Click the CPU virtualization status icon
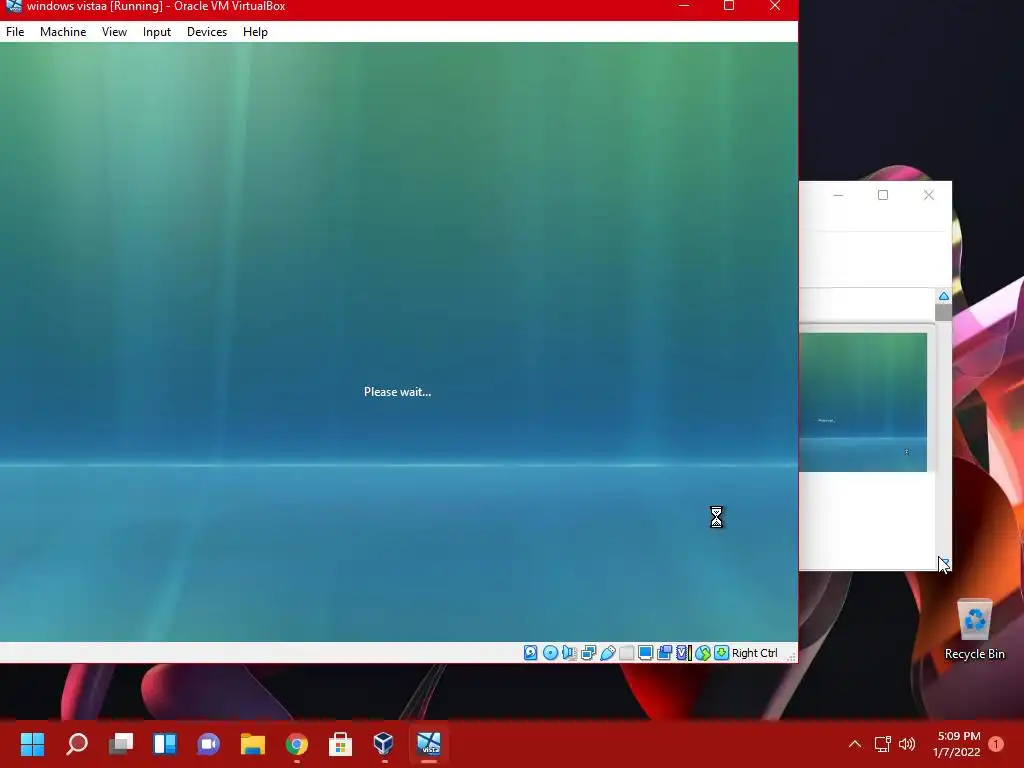The height and width of the screenshot is (768, 1024). click(683, 652)
